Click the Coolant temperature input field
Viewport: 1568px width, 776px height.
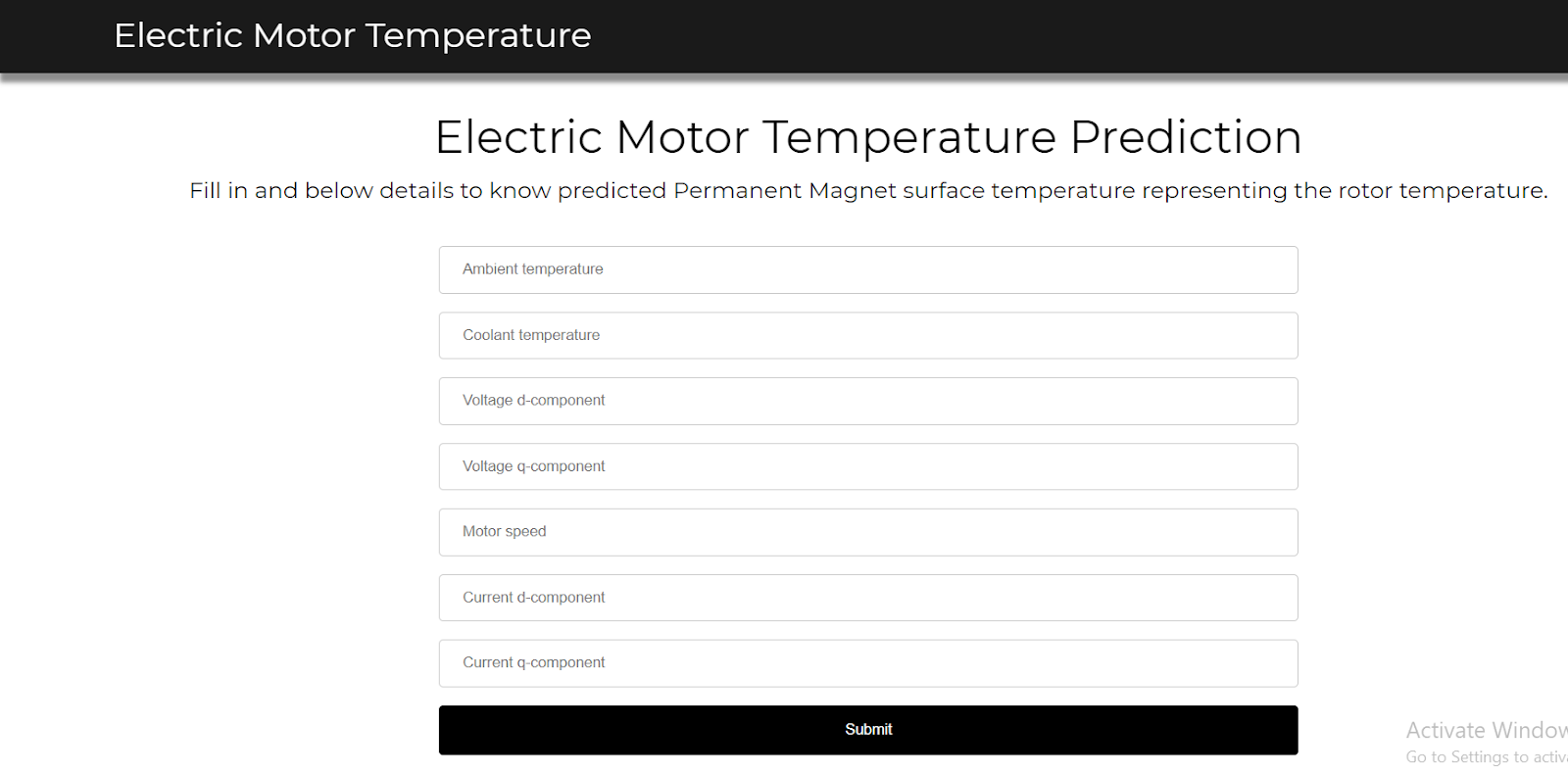click(868, 335)
